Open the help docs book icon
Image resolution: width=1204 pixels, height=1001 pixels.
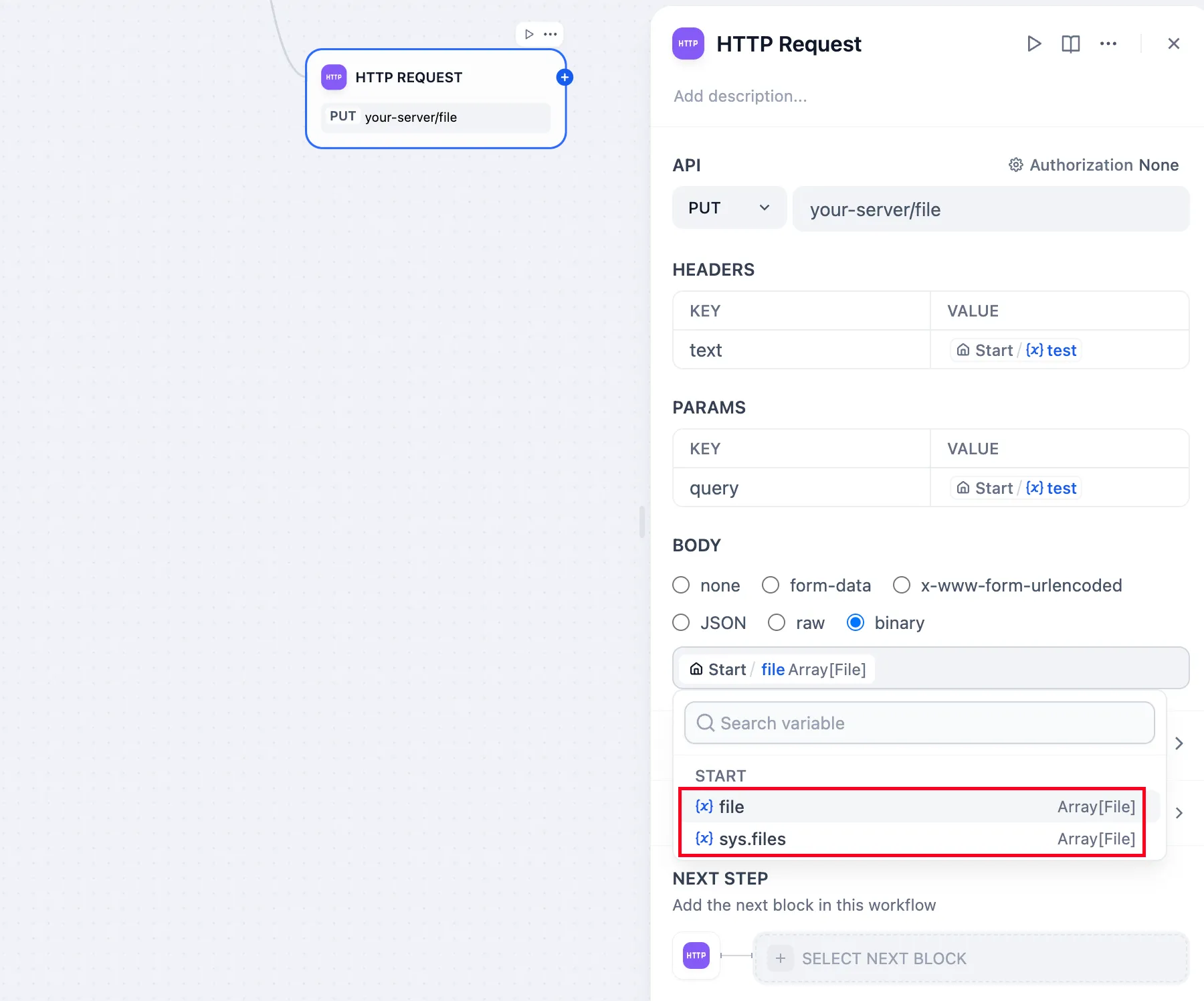(1070, 44)
